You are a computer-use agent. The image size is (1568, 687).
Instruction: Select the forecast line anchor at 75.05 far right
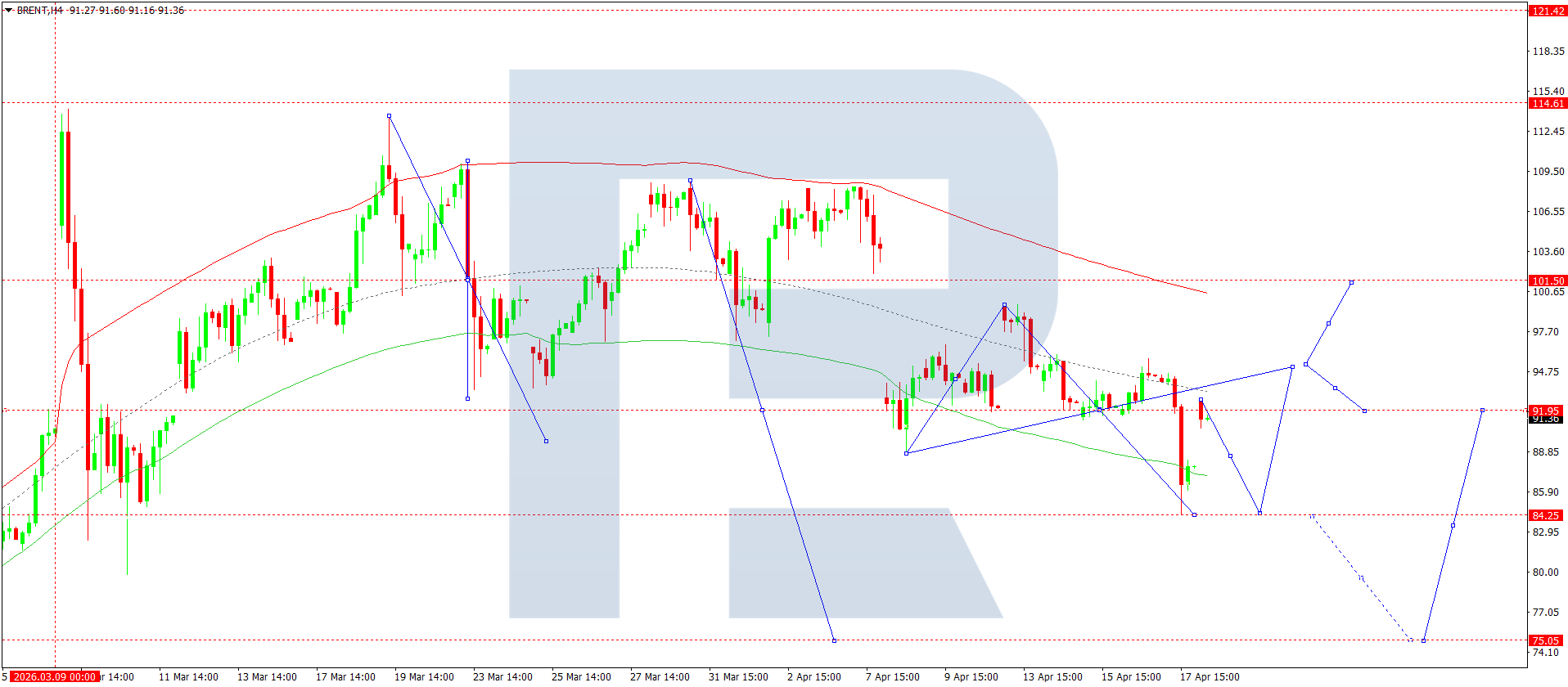click(1424, 640)
